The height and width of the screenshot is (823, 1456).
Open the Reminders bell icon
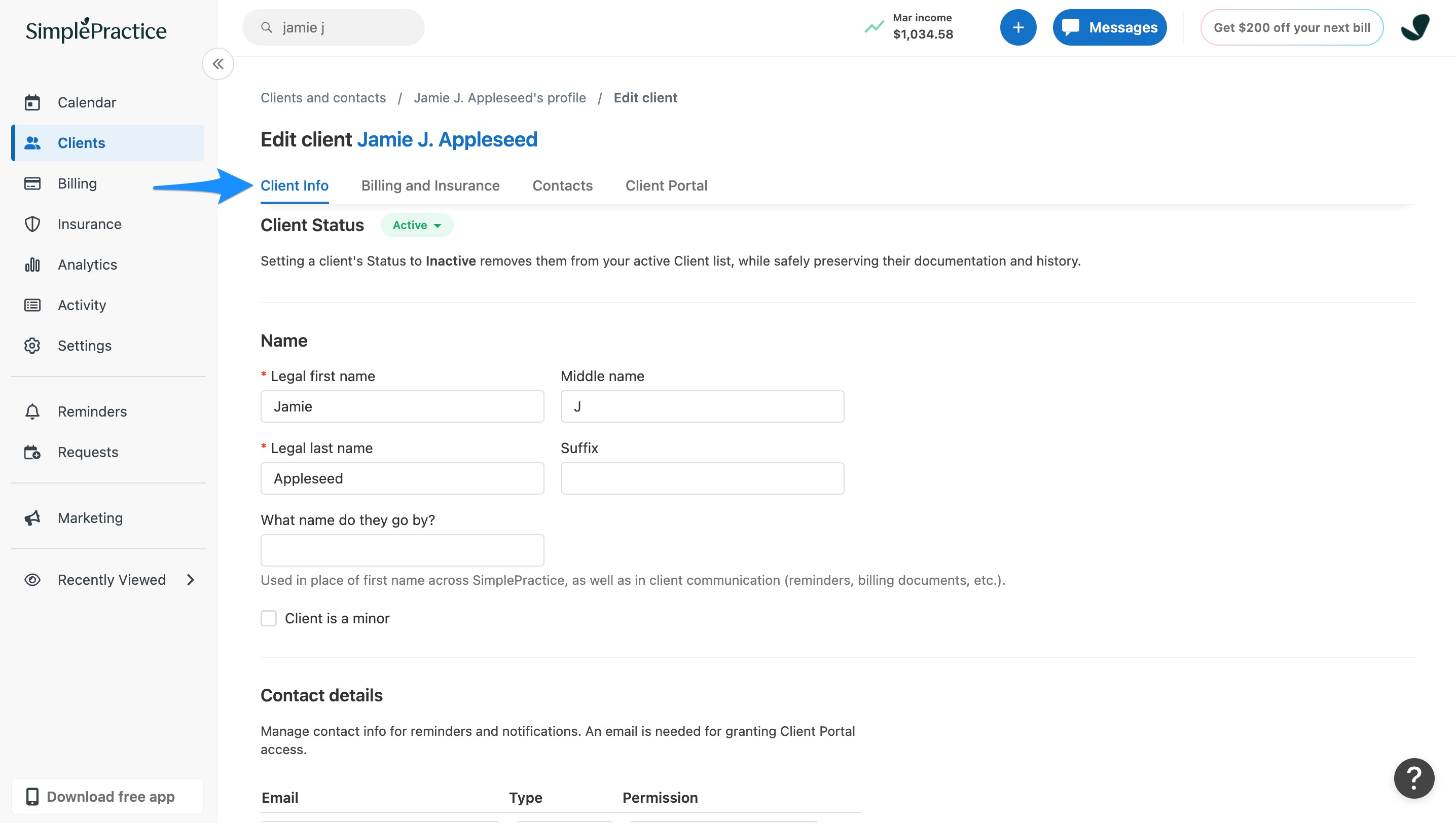point(32,411)
